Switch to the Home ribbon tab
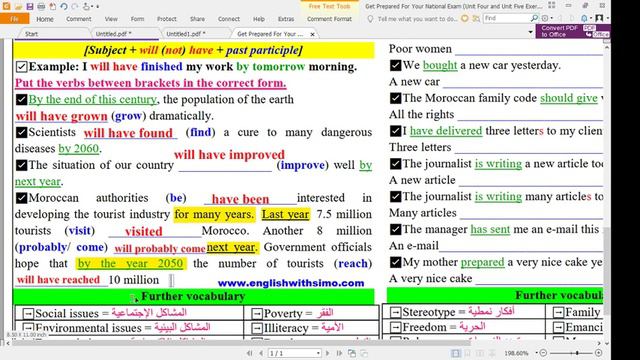This screenshot has height=360, width=640. click(44, 19)
